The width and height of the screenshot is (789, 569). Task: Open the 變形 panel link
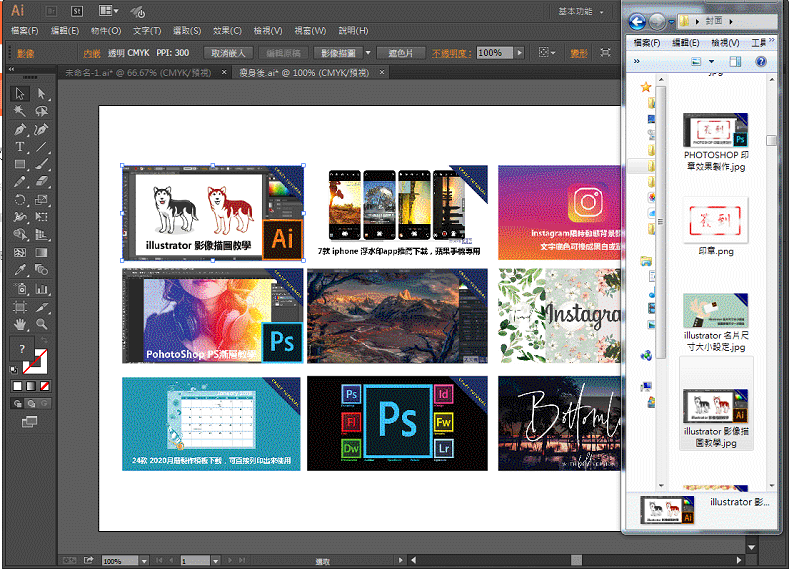coord(579,53)
